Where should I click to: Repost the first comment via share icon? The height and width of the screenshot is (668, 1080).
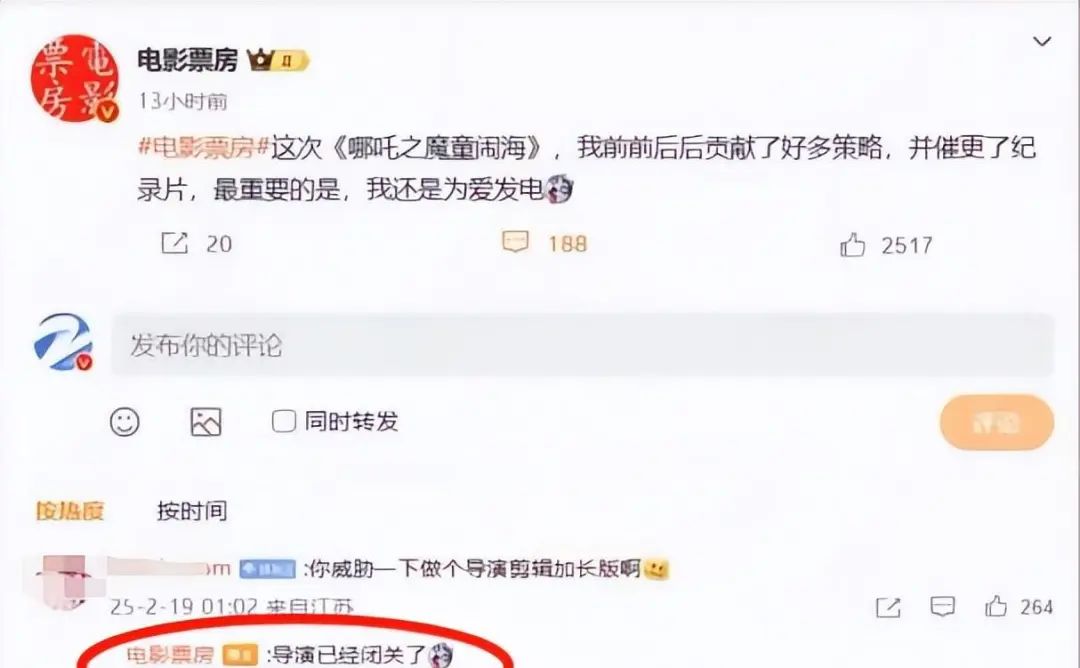(888, 607)
